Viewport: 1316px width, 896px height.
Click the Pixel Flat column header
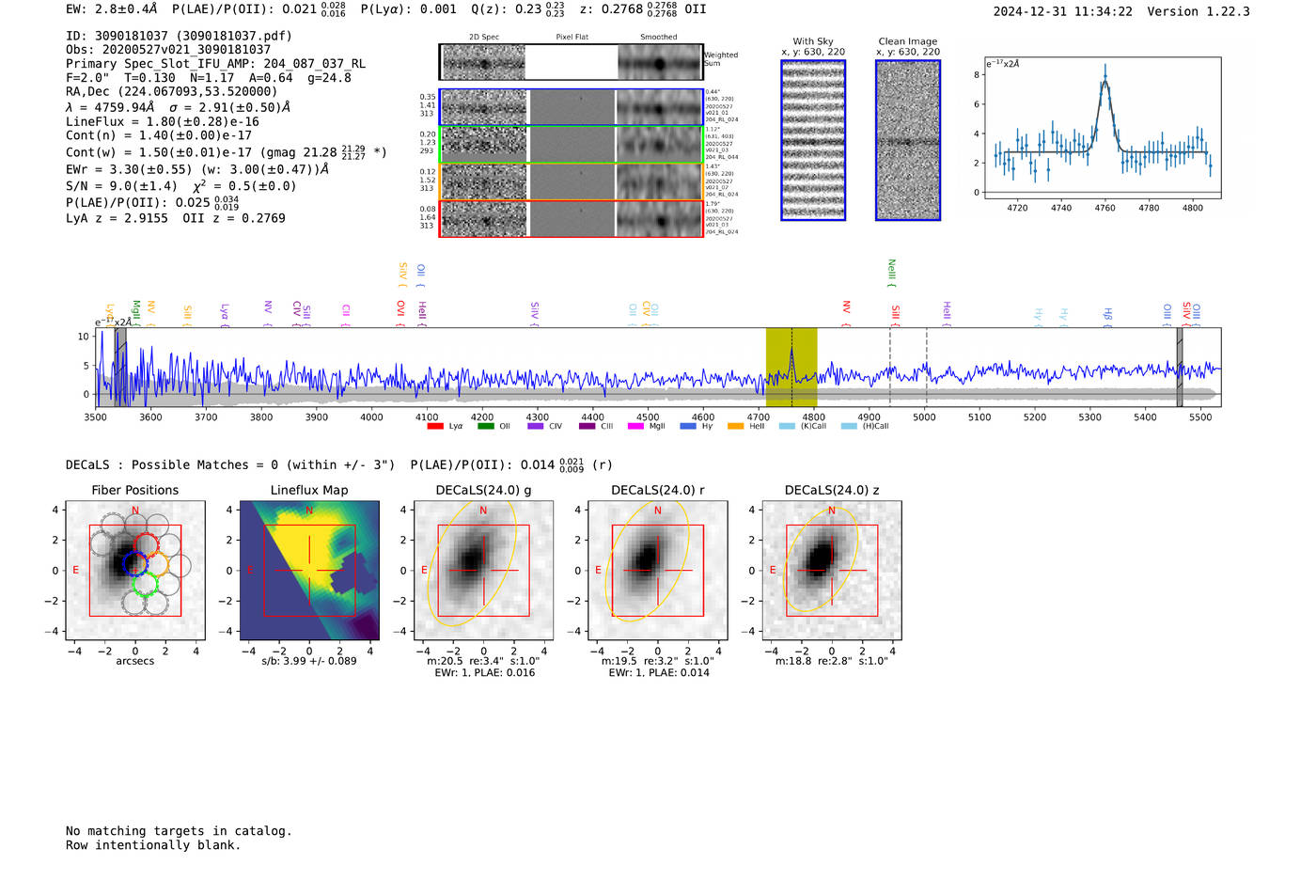coord(572,37)
